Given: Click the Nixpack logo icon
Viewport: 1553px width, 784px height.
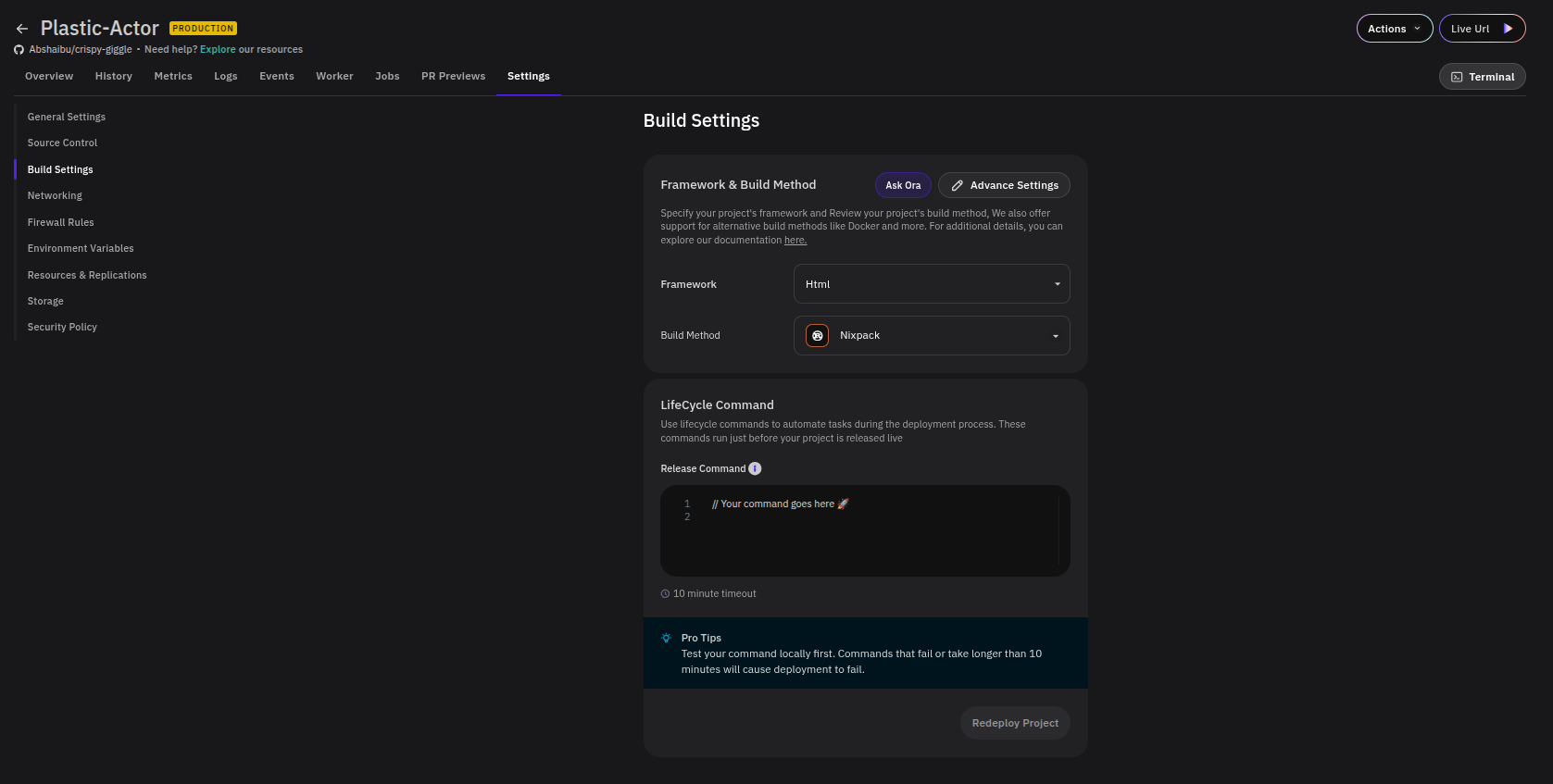Looking at the screenshot, I should [x=817, y=335].
